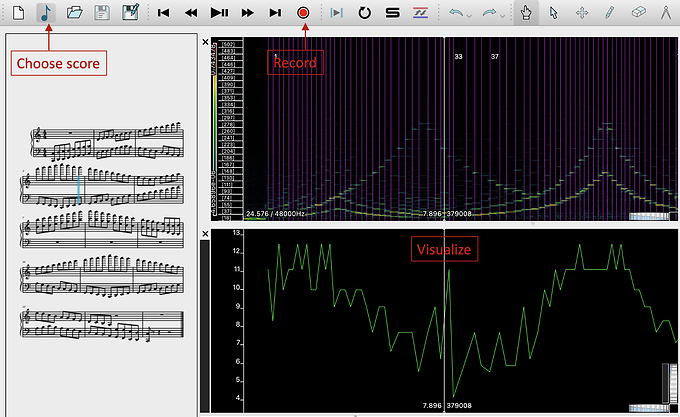Save session with the floppy disk icon

pos(101,13)
